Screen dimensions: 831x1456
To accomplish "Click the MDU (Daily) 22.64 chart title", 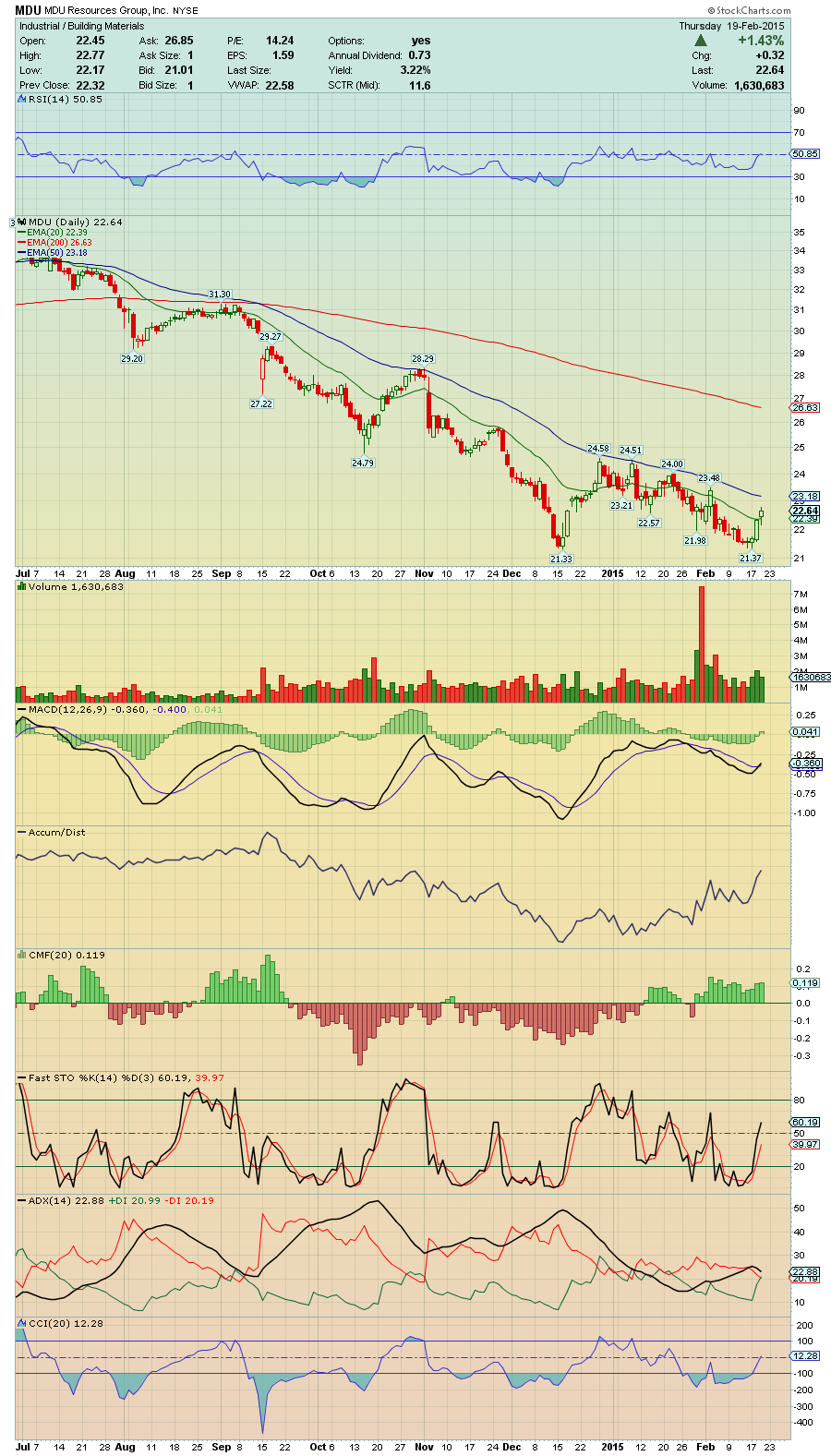I will [x=76, y=223].
